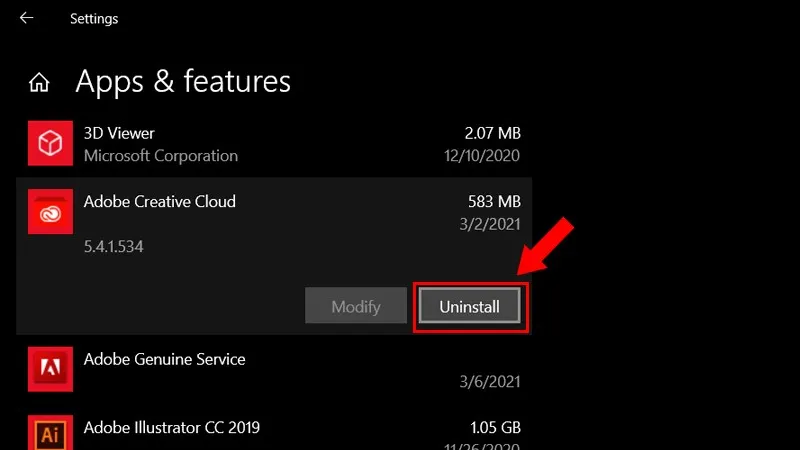
Task: Select the Adobe Illustrator CC 2019 name
Action: tap(172, 428)
